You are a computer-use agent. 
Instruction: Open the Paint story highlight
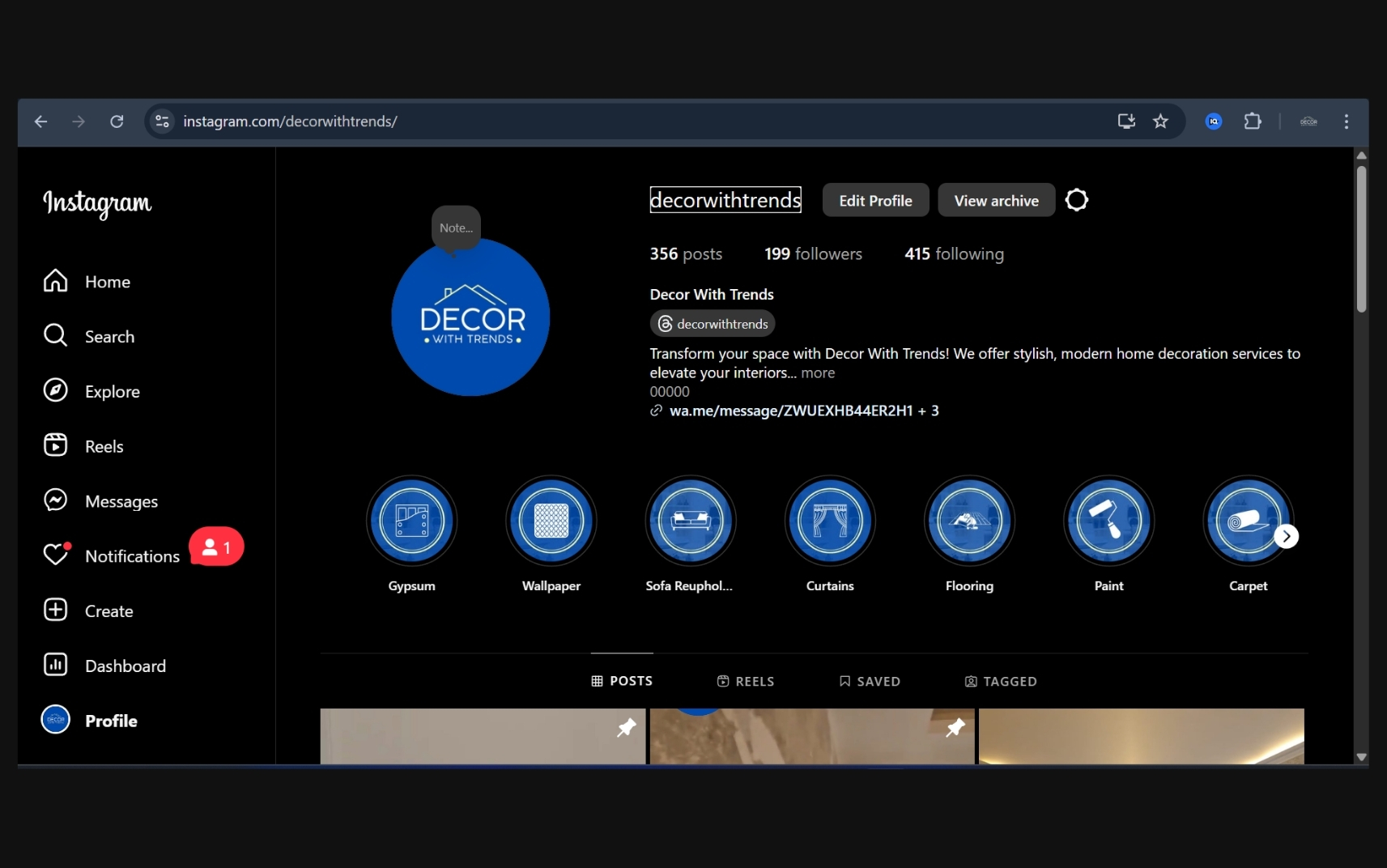(1108, 521)
